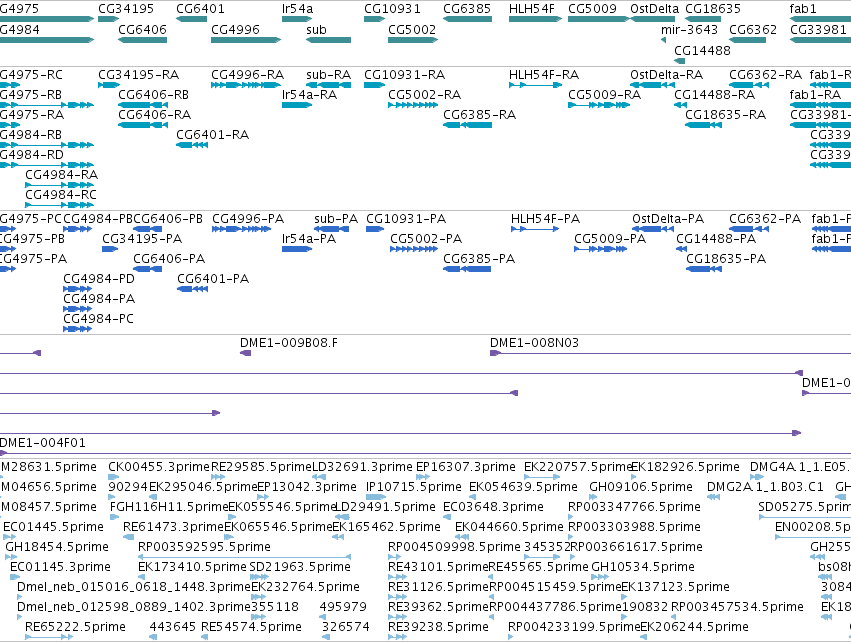
Task: Select the CG34195 gene label
Action: [126, 9]
